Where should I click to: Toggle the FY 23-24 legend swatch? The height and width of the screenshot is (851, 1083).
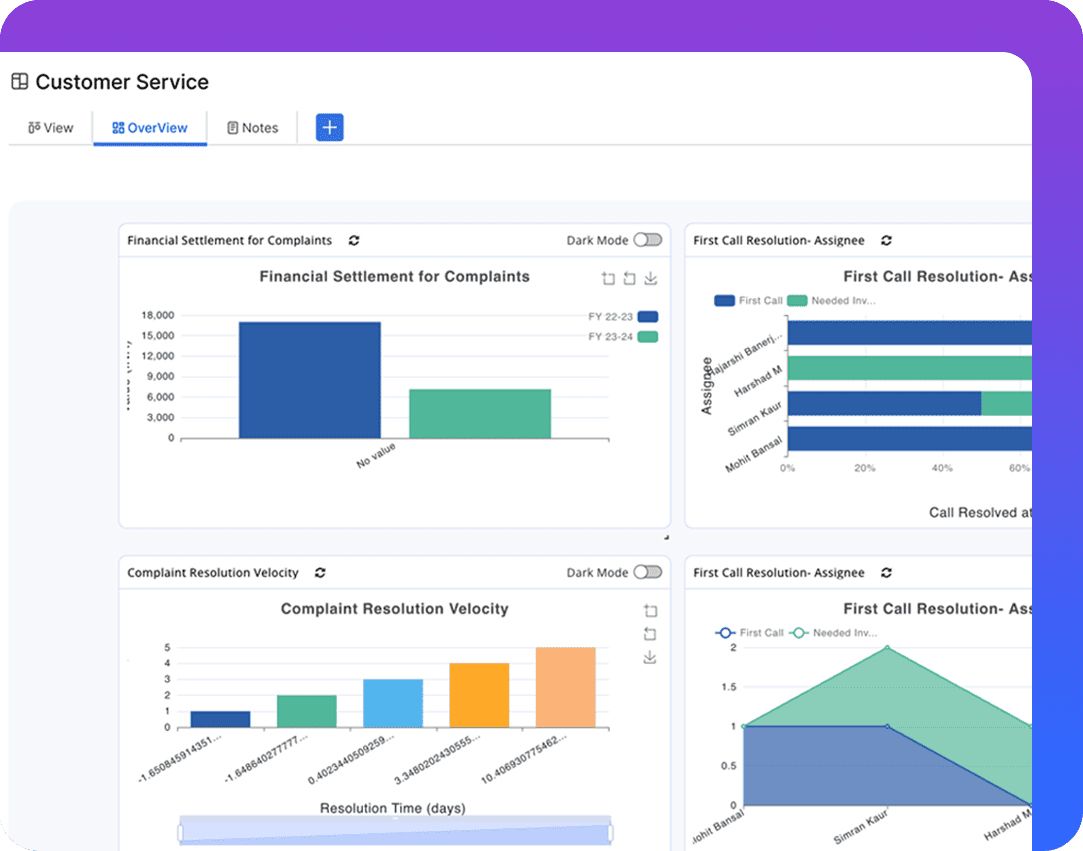(648, 337)
